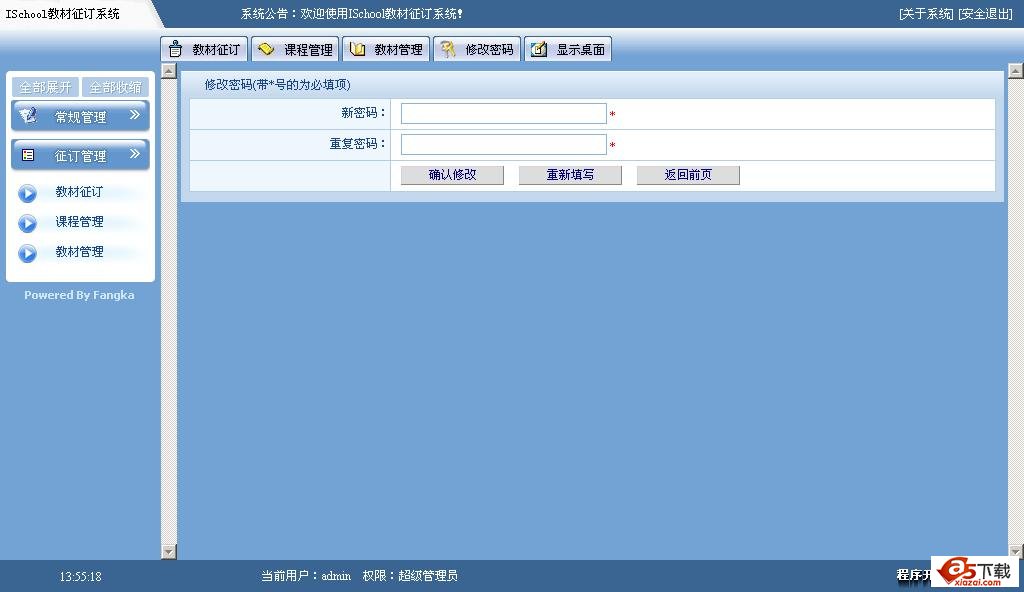Open the 教材征订 toolbar tab

click(x=204, y=49)
